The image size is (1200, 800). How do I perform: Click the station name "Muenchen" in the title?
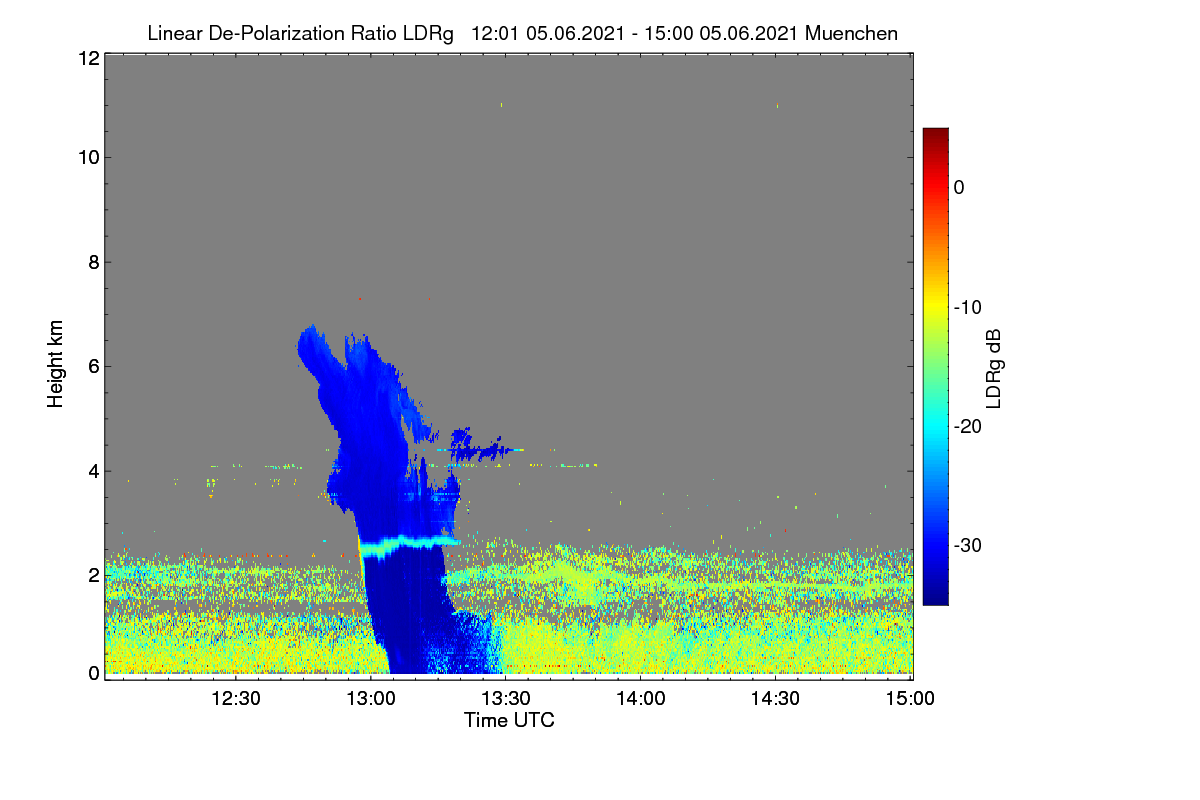[851, 34]
